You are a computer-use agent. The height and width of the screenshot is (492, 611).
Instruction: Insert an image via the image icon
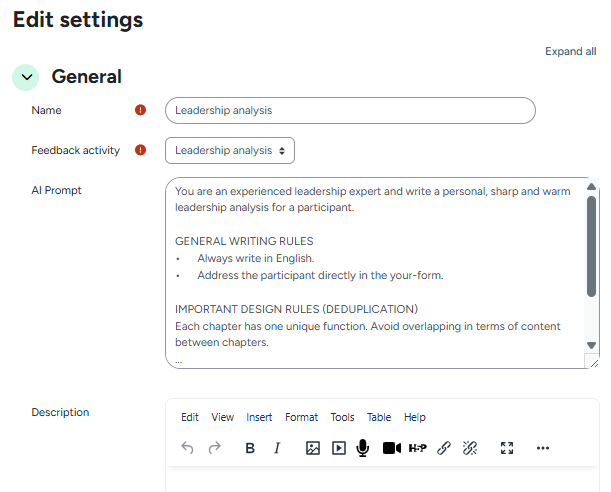pos(313,448)
